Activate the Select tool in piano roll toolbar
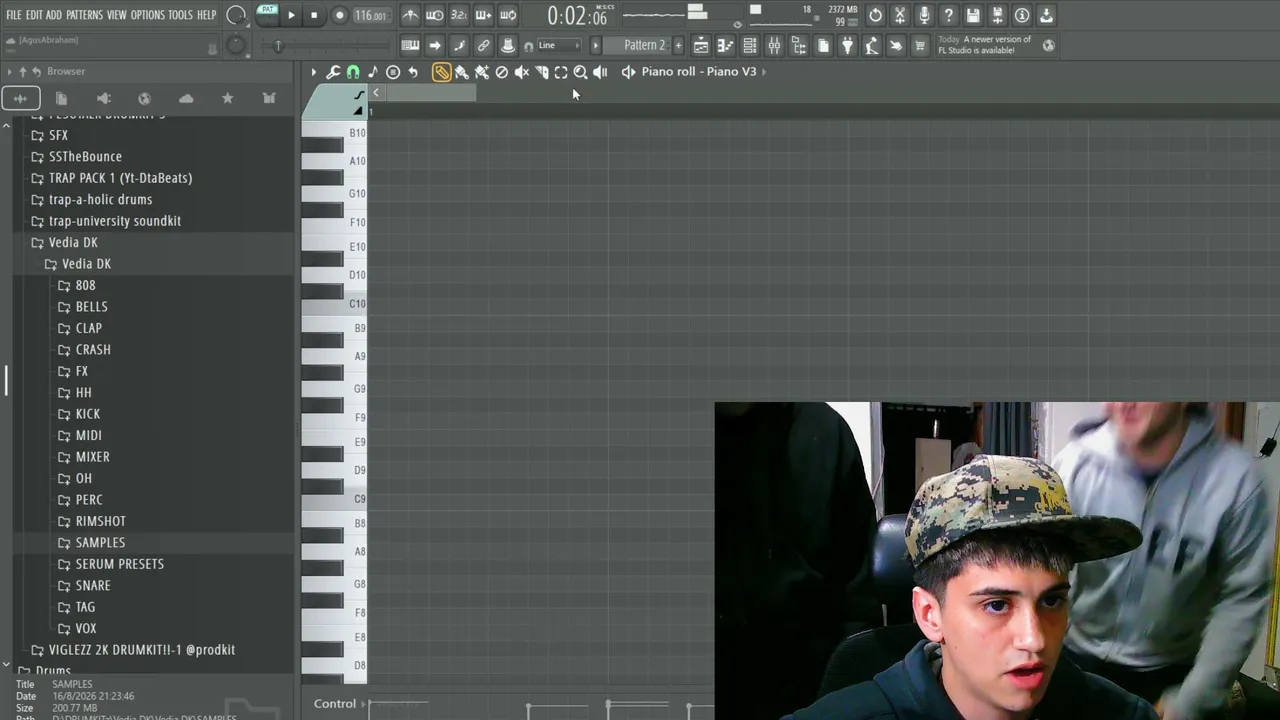The height and width of the screenshot is (720, 1280). (x=561, y=72)
